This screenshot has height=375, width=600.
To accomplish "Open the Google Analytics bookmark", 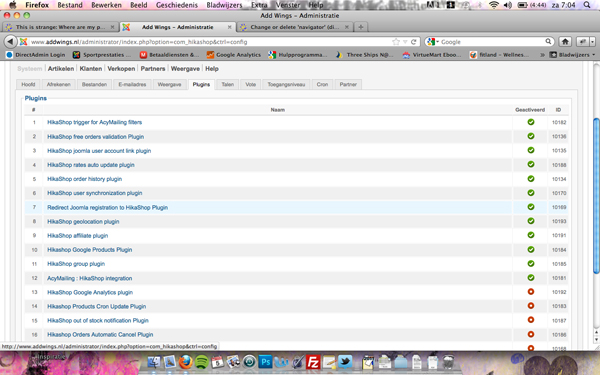I will pos(234,55).
